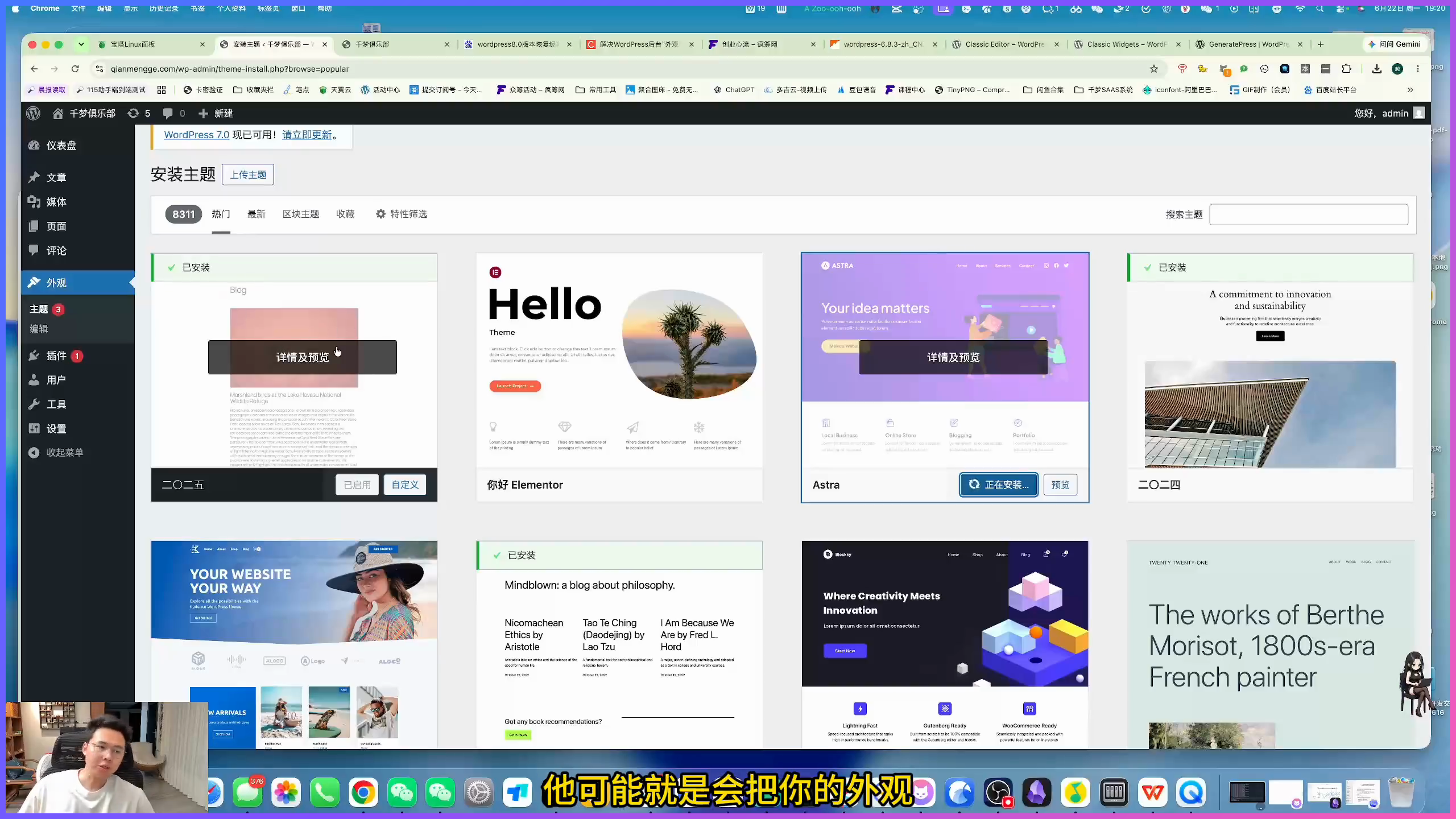Viewport: 1456px width, 819px height.
Task: Focus the 搜索主题 search themes field
Action: [x=1309, y=214]
